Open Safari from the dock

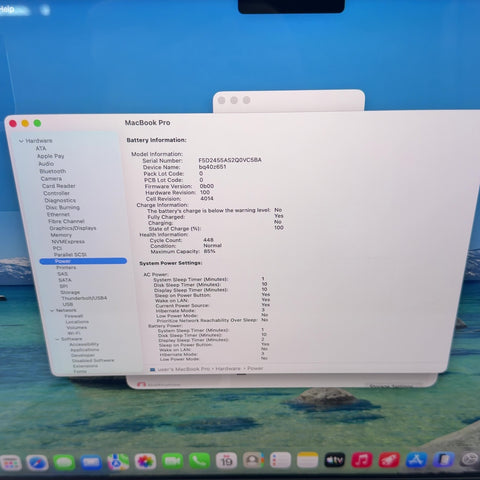[x=37, y=462]
